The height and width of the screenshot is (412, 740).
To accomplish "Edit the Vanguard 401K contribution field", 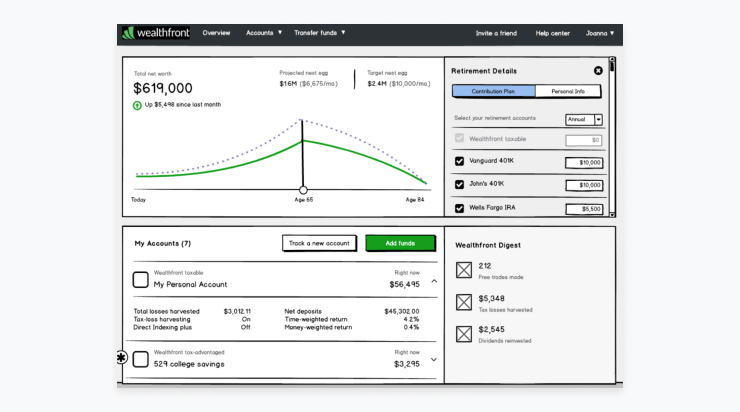I will coord(584,163).
